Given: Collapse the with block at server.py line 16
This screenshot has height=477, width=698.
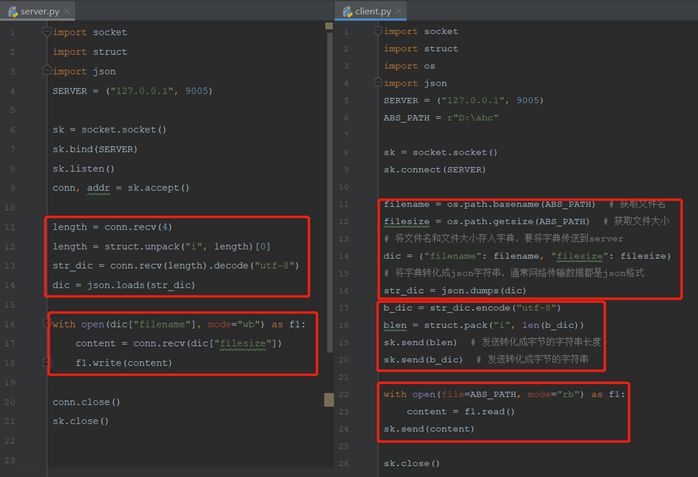Looking at the screenshot, I should click(47, 323).
